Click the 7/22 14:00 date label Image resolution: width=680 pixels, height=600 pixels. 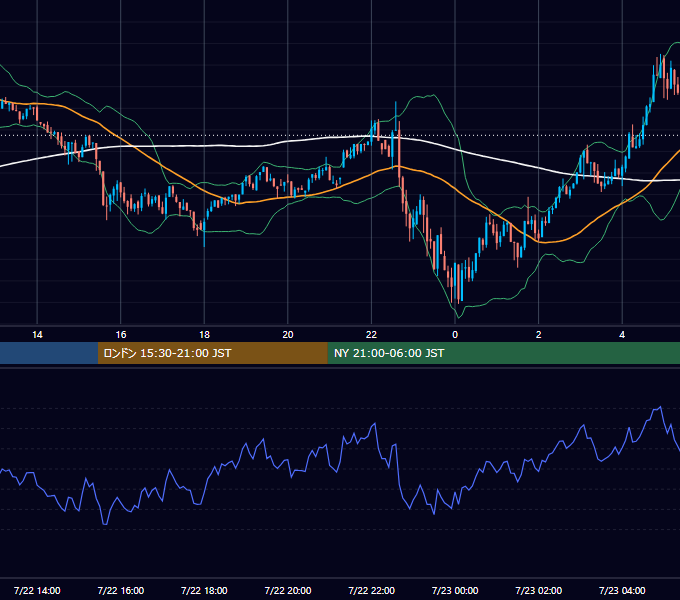coord(37,590)
